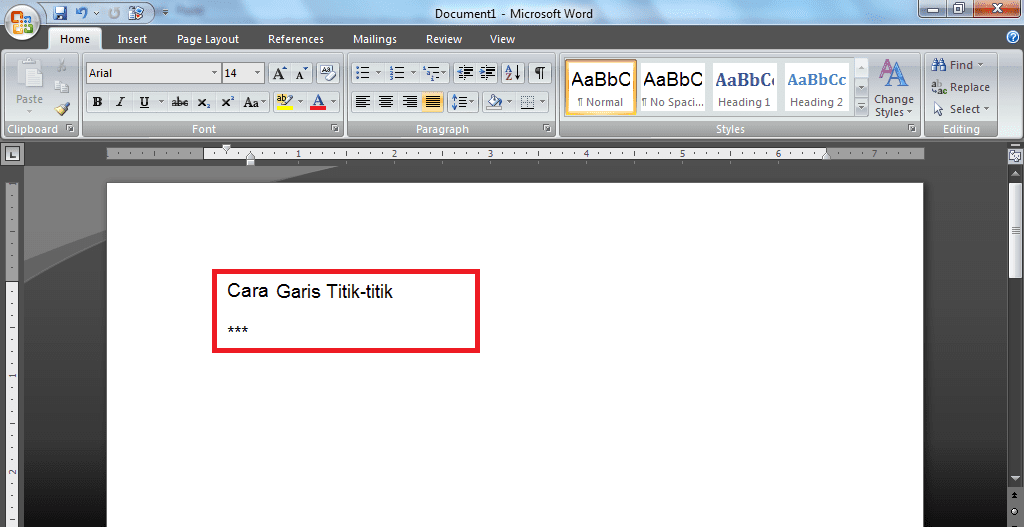Toggle Italic formatting
The width and height of the screenshot is (1024, 527).
[x=120, y=102]
